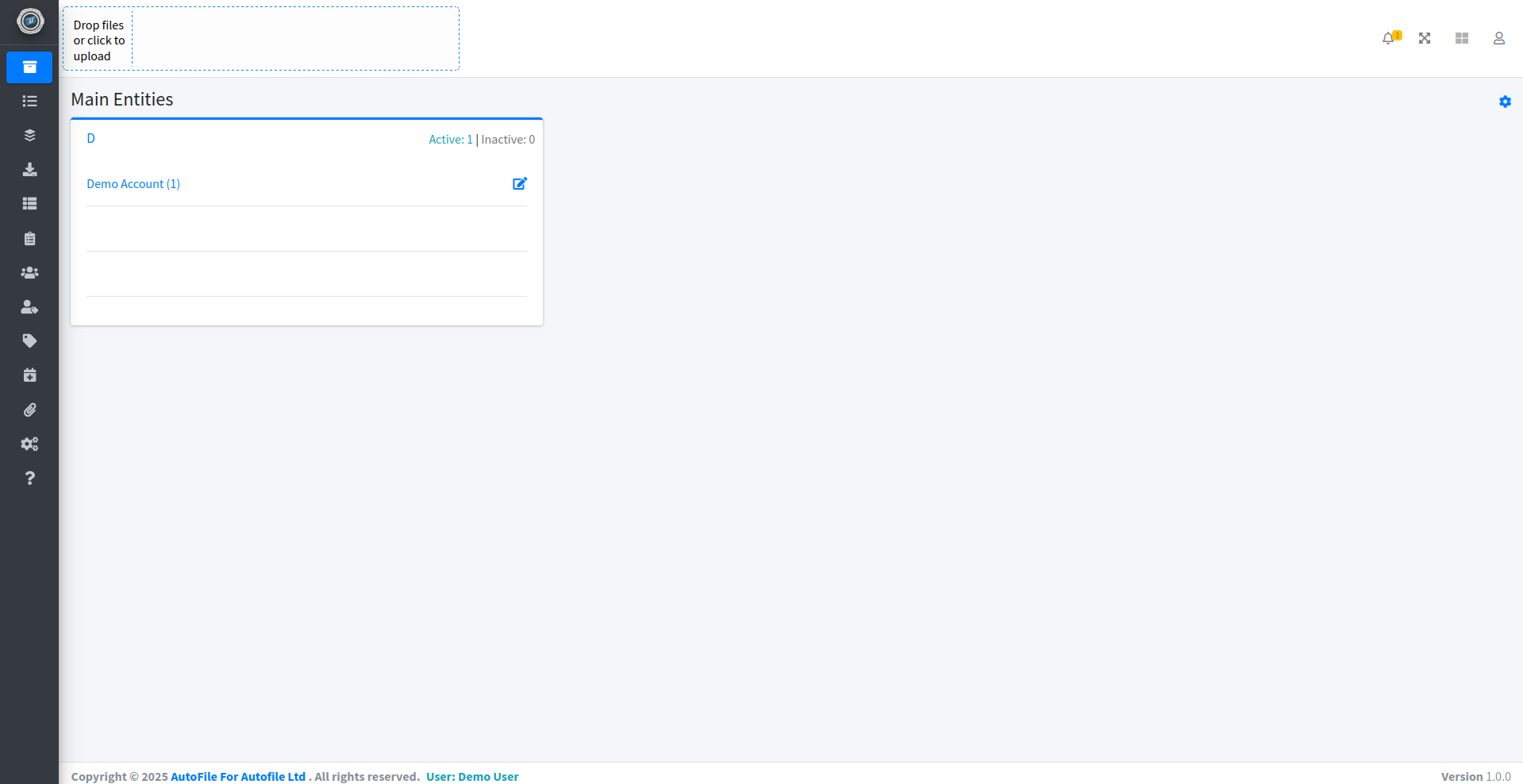Image resolution: width=1523 pixels, height=784 pixels.
Task: Open the user profile menu
Action: click(x=1498, y=38)
